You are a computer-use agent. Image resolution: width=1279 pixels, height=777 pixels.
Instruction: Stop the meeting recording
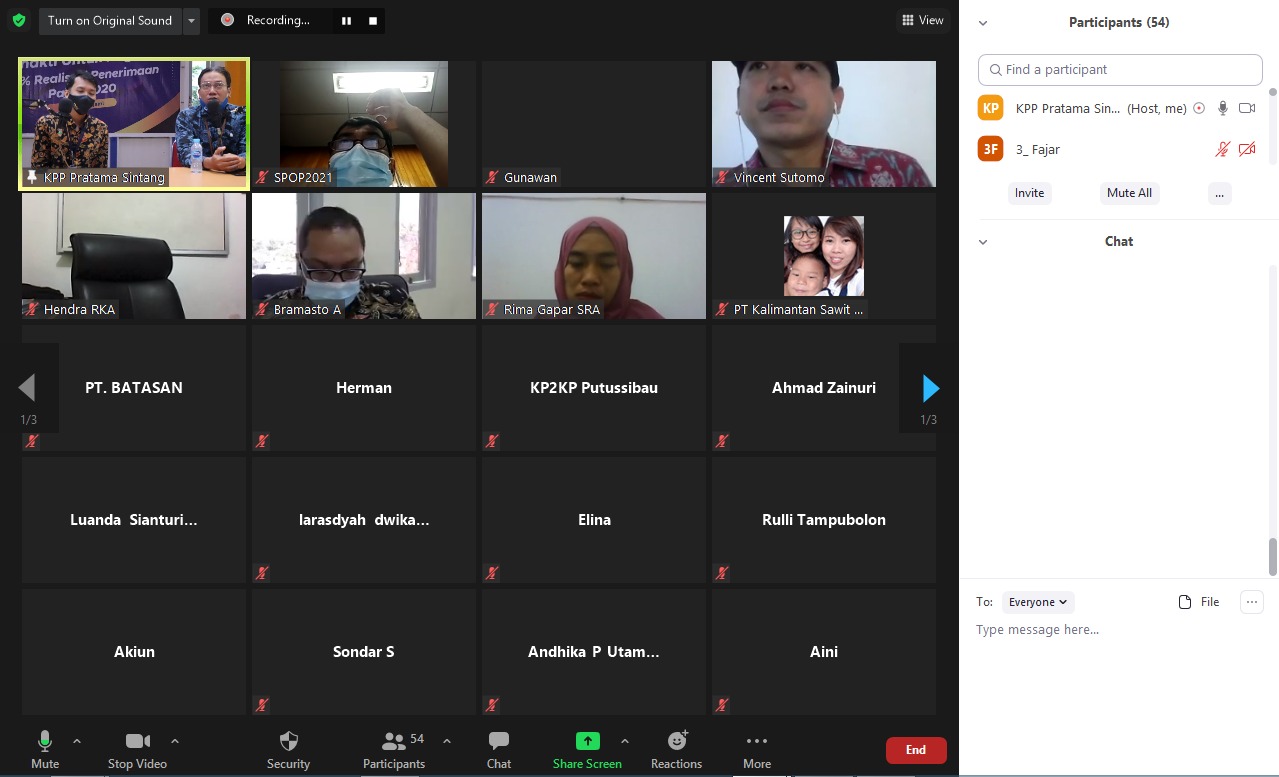[373, 20]
